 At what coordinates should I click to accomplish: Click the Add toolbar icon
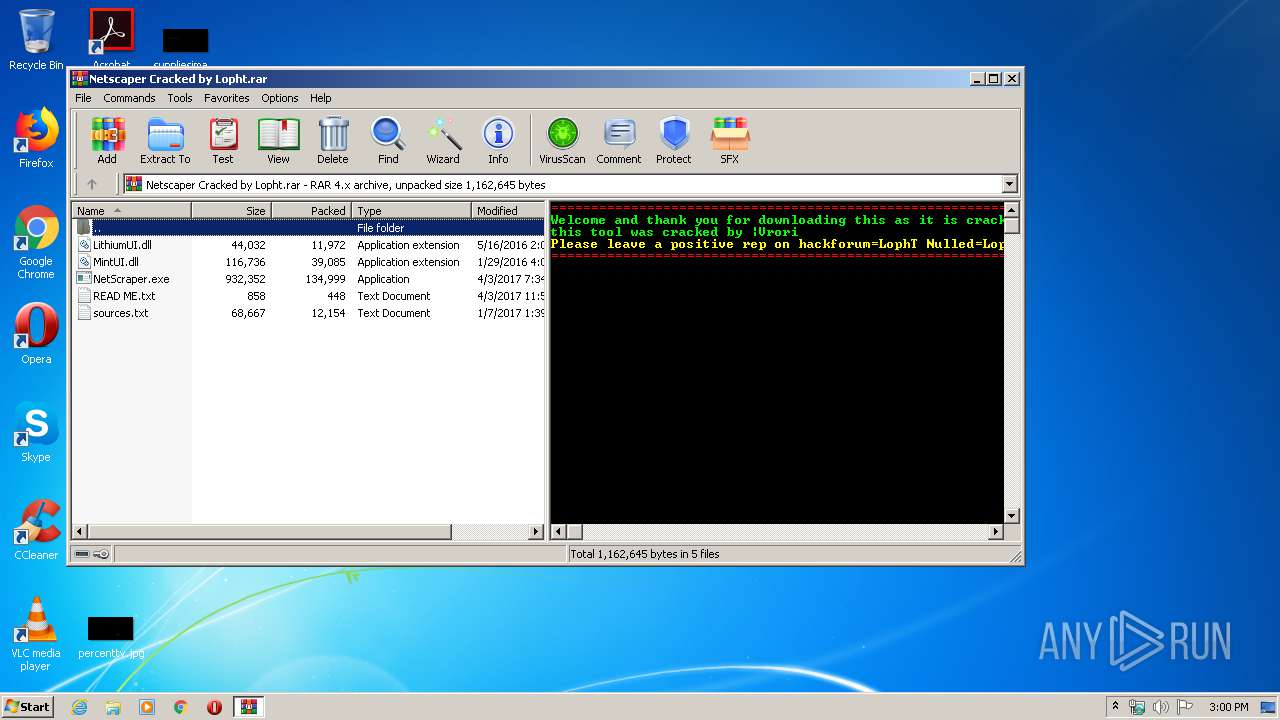pyautogui.click(x=107, y=140)
